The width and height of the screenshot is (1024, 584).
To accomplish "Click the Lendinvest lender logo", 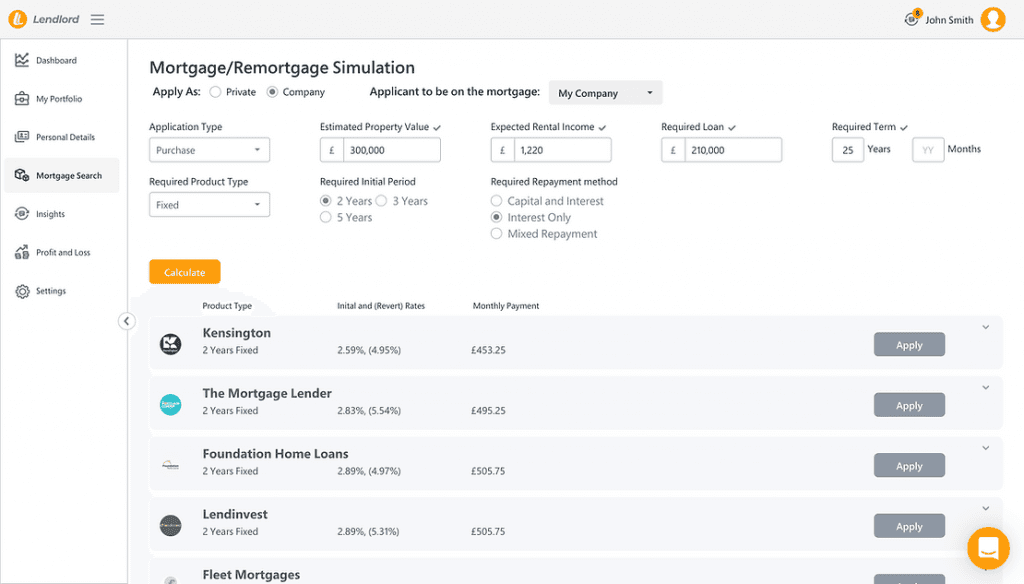I will click(170, 525).
